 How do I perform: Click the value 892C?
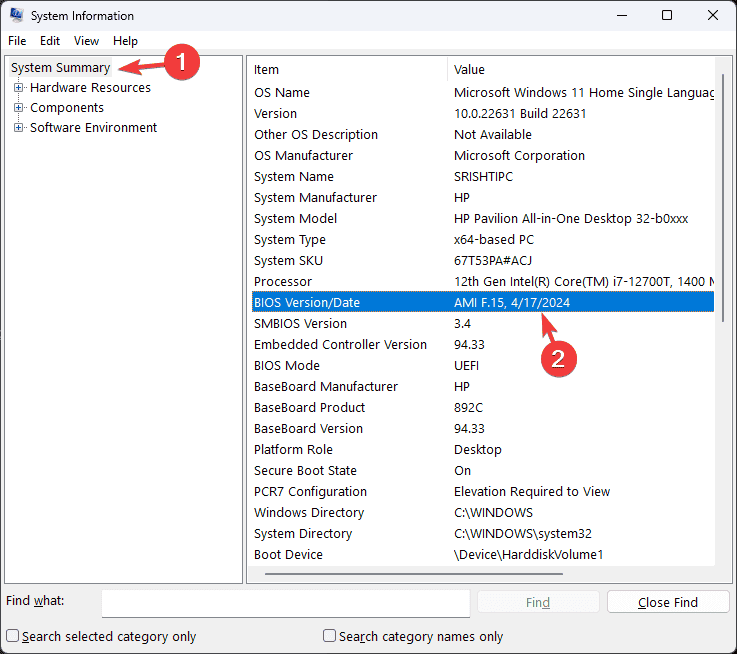(468, 408)
